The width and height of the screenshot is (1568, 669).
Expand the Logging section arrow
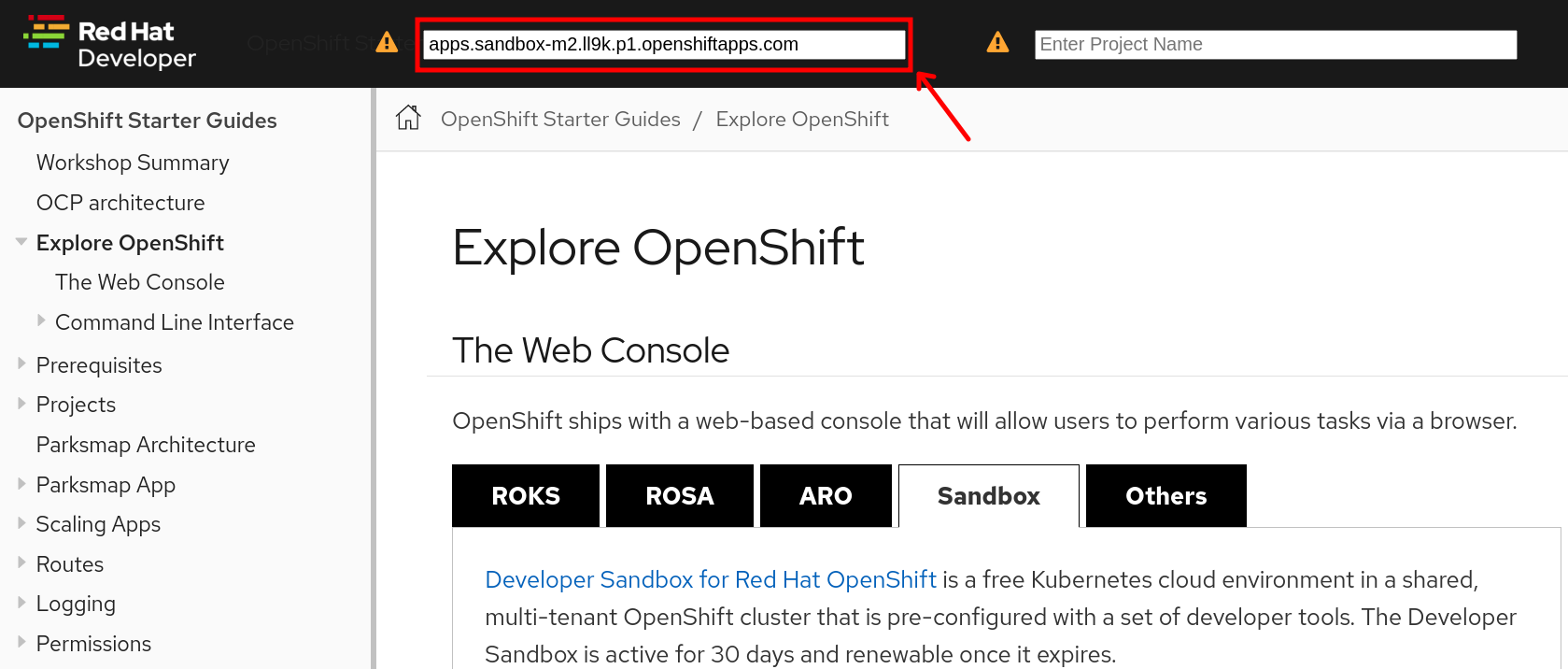coord(21,603)
